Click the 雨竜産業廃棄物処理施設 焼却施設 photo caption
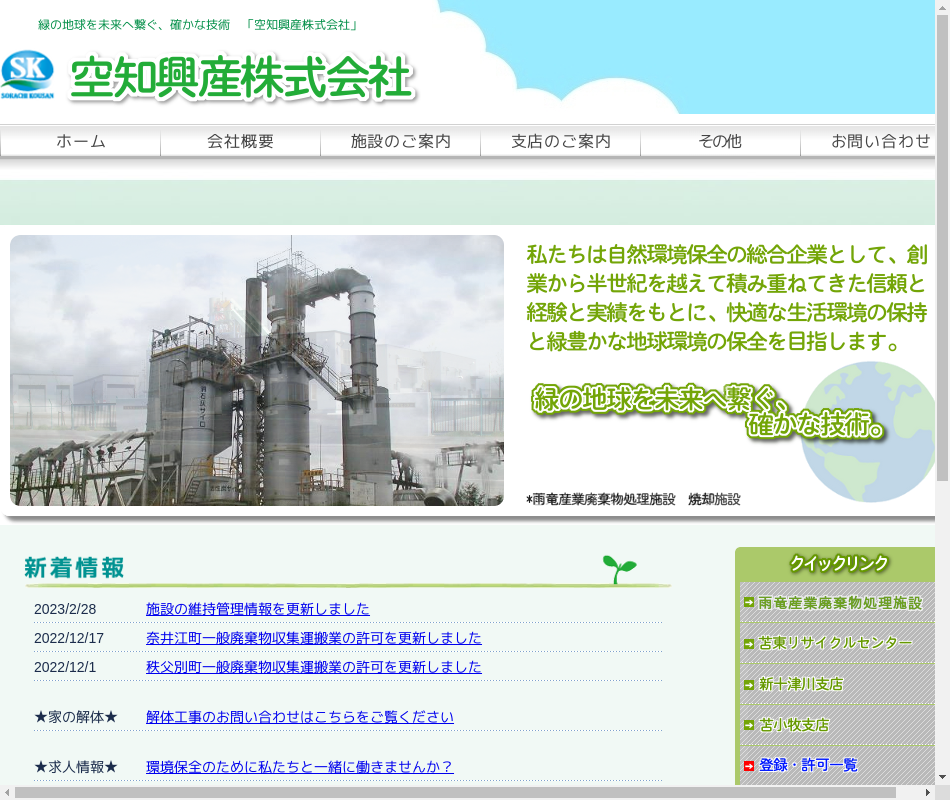The height and width of the screenshot is (800, 950). [633, 499]
